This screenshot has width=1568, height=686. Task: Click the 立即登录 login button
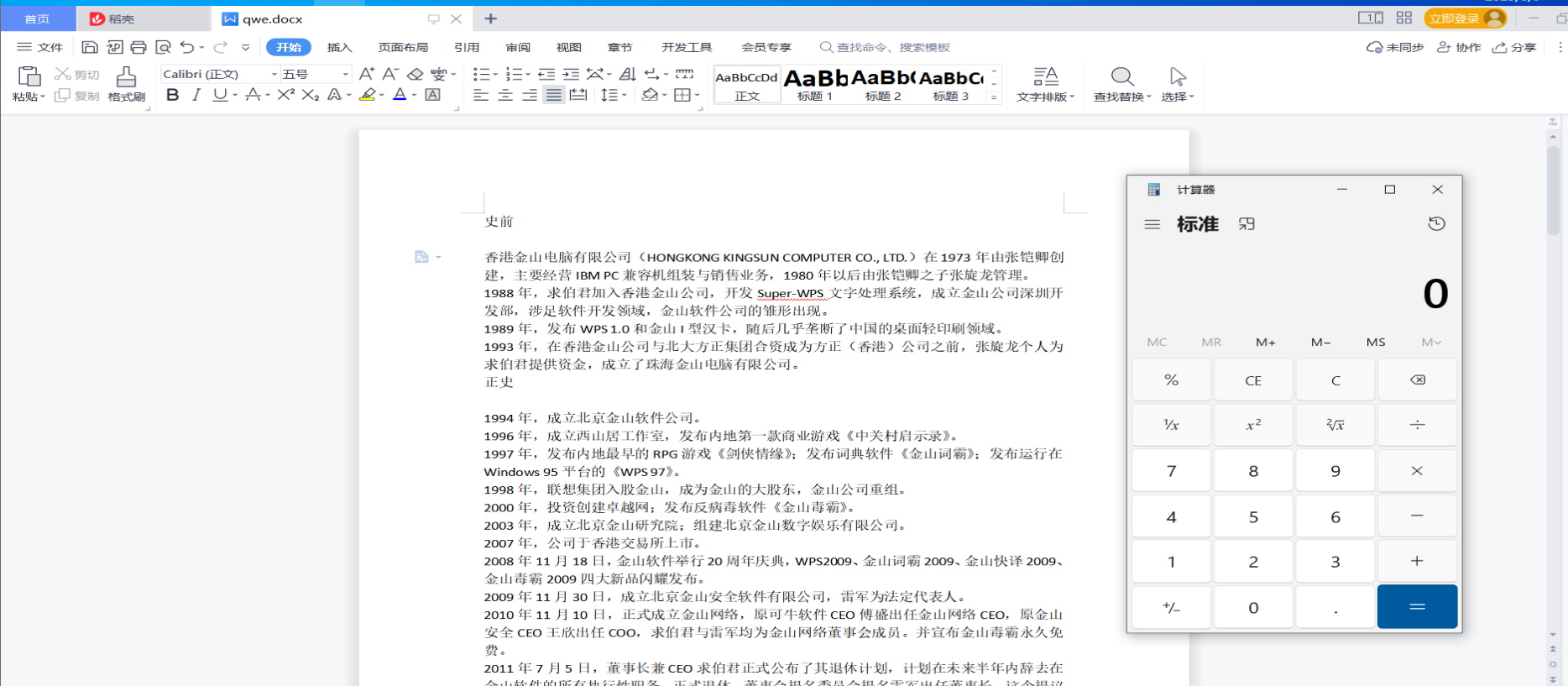click(1465, 18)
